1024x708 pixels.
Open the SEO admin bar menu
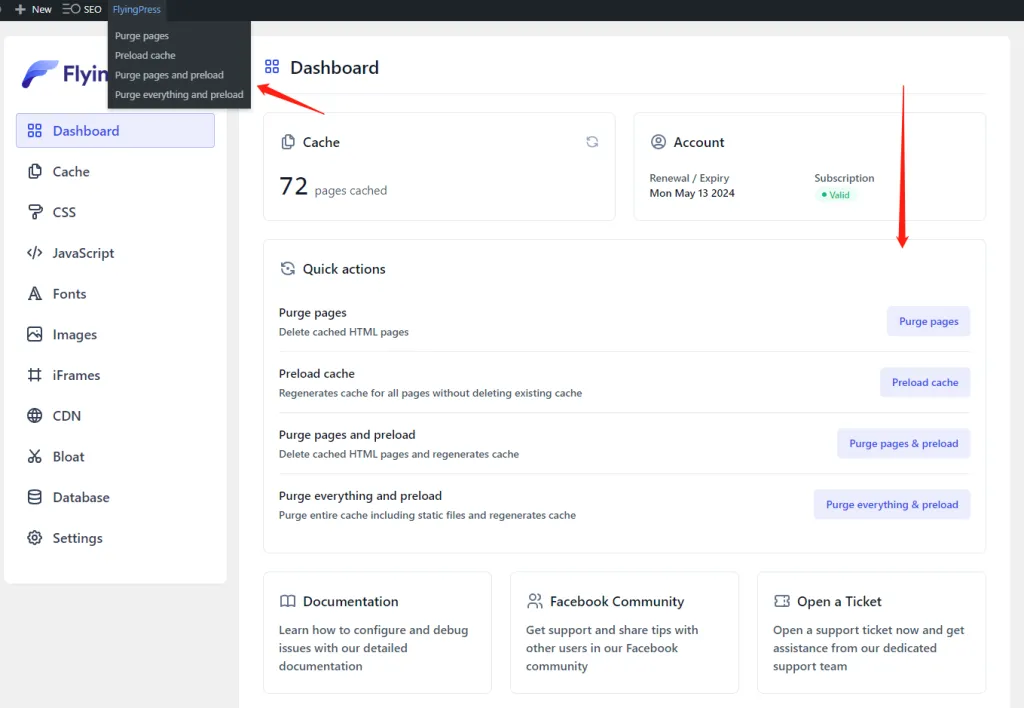pos(82,9)
